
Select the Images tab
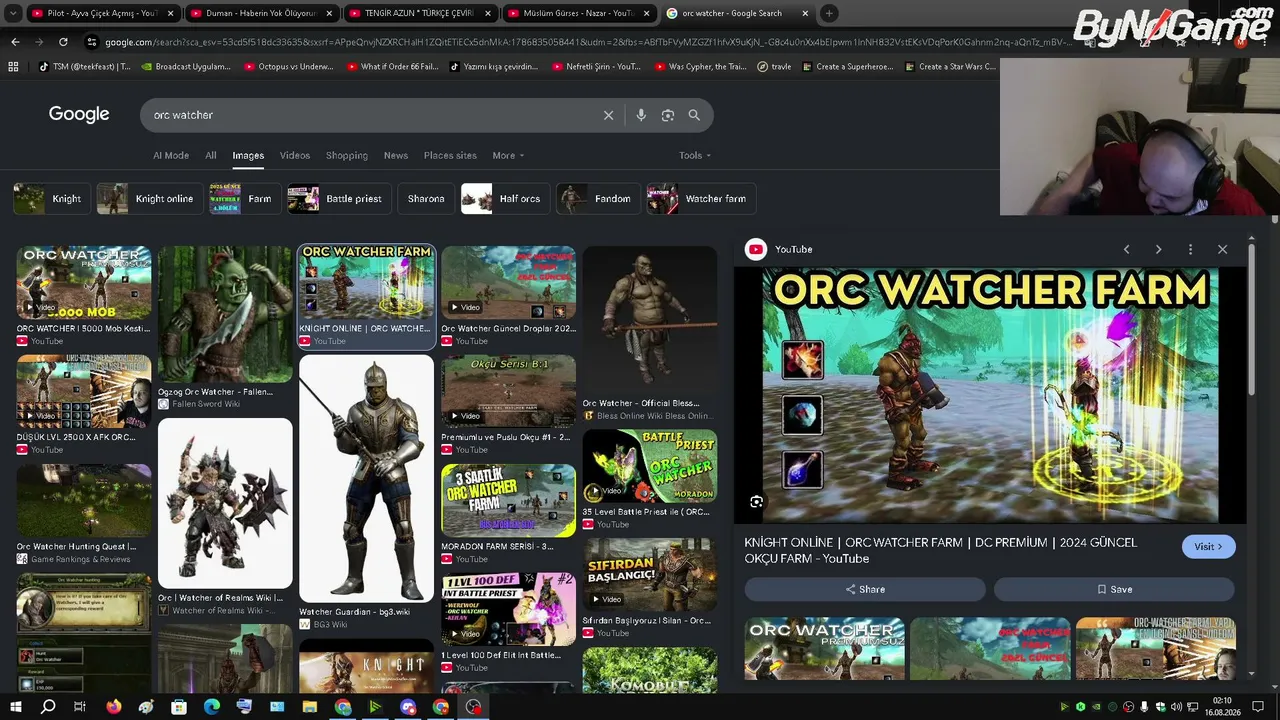click(x=248, y=155)
